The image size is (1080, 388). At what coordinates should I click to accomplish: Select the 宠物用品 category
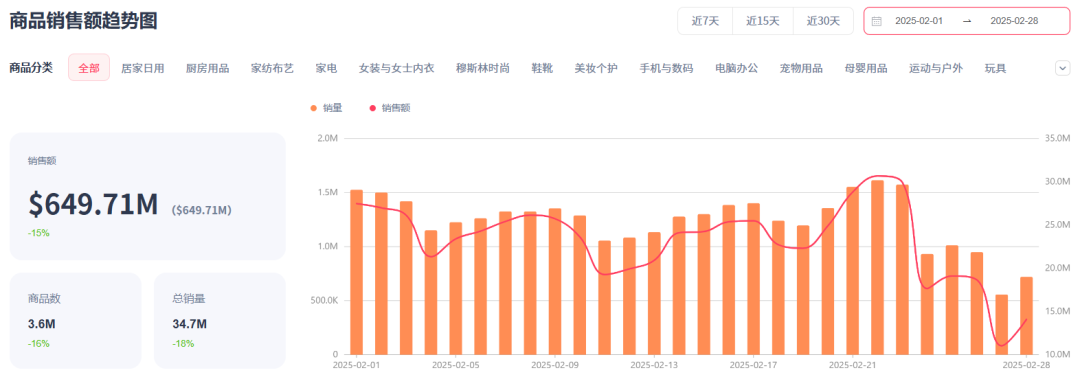[801, 68]
